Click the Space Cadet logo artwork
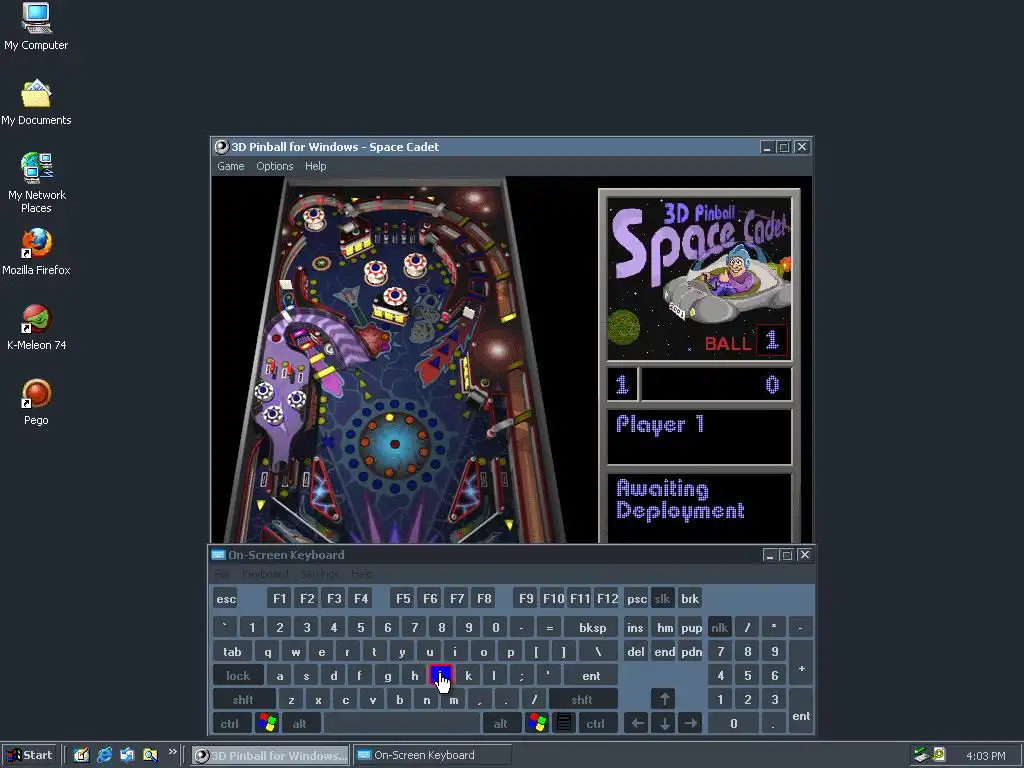Viewport: 1024px width, 768px height. (x=699, y=279)
